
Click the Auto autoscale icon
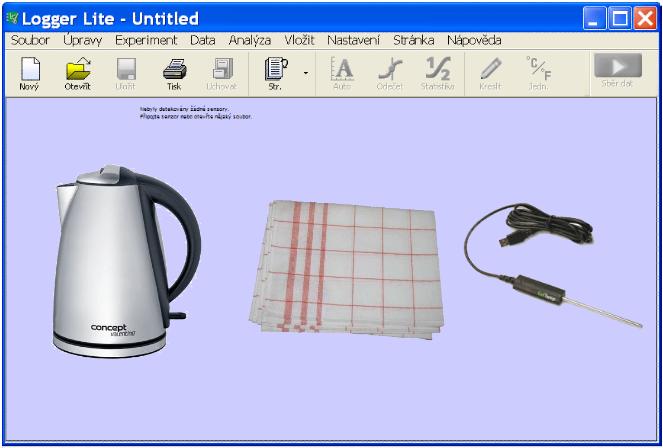click(342, 69)
